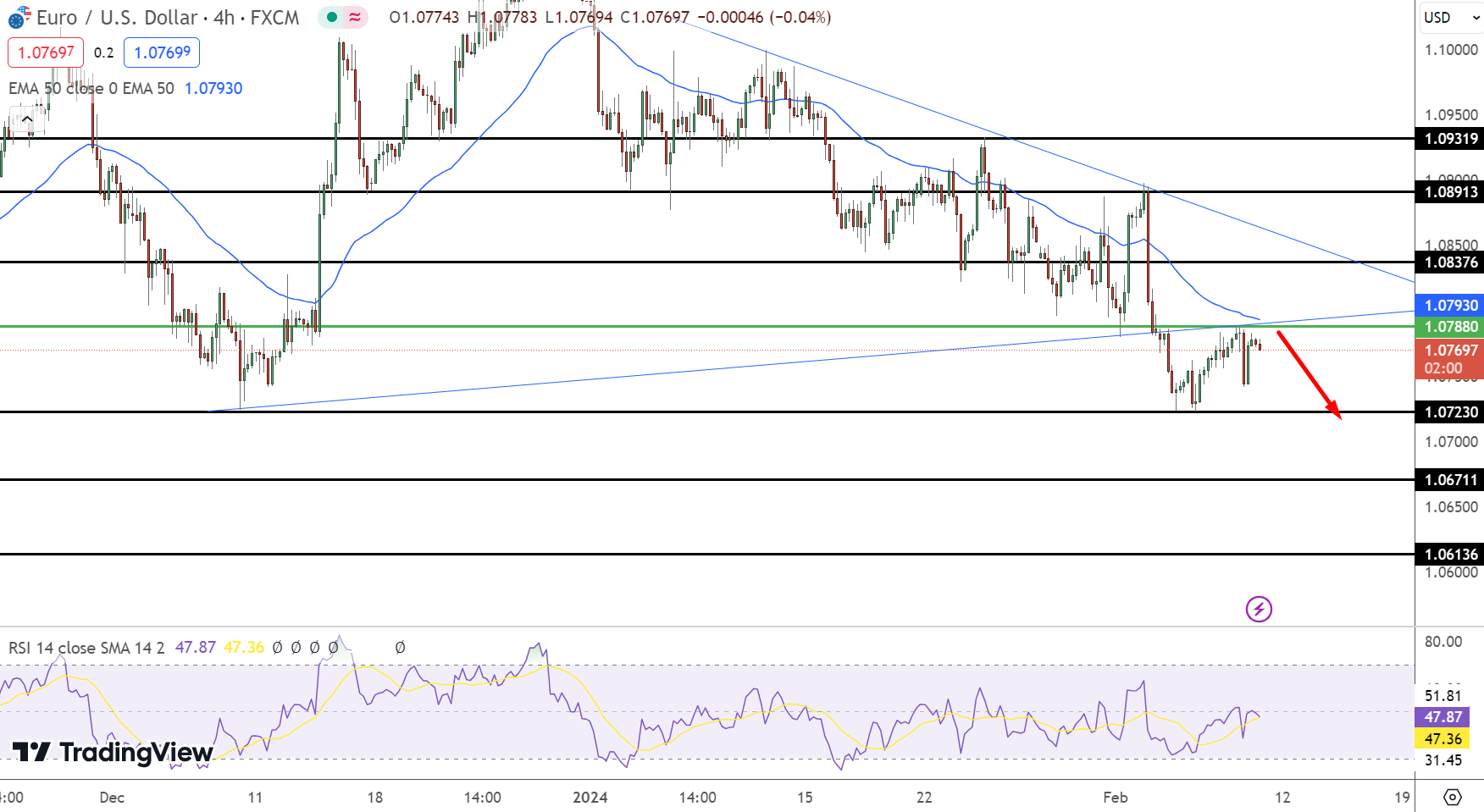Select the 1.08913 price level label

tap(1450, 191)
